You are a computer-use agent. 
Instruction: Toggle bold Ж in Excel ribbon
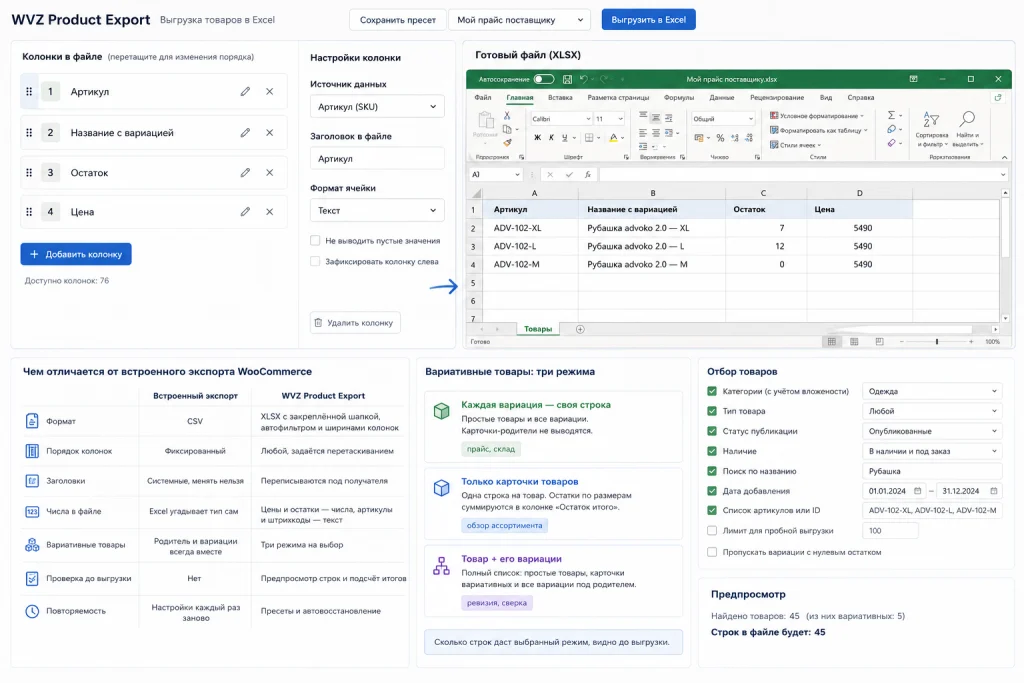tap(537, 138)
